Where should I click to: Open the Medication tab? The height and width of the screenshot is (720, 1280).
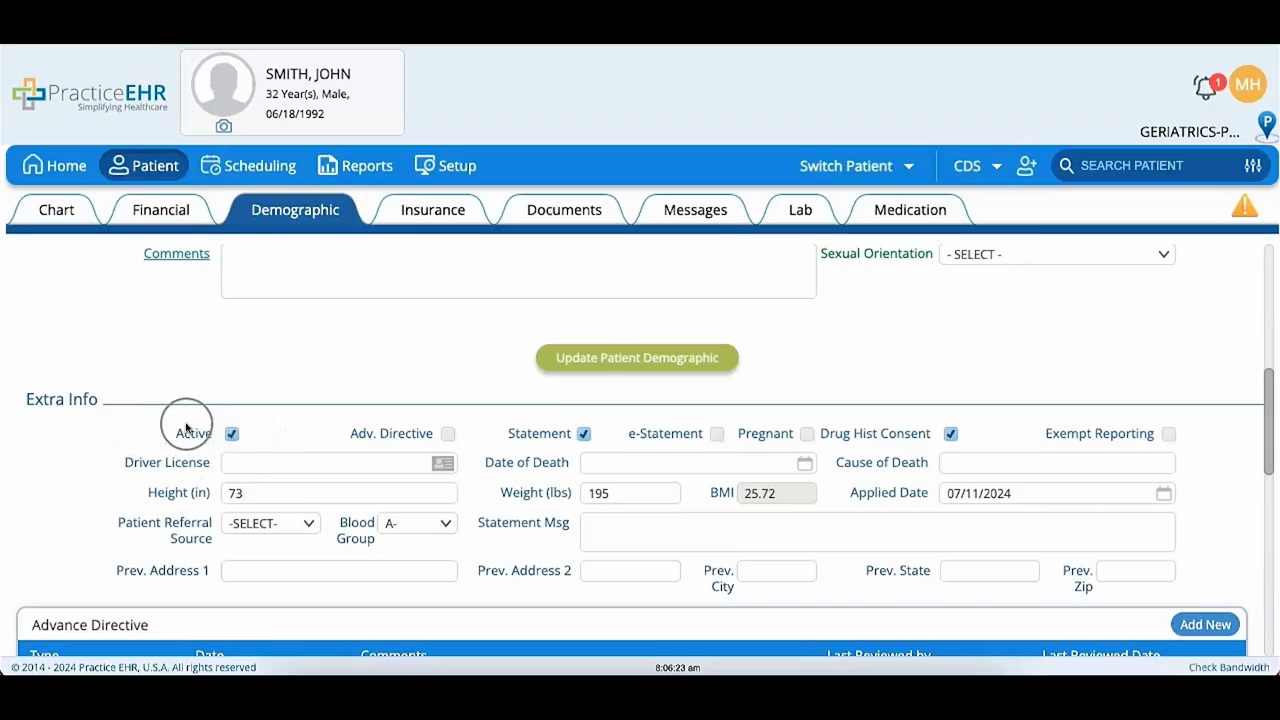click(x=910, y=210)
